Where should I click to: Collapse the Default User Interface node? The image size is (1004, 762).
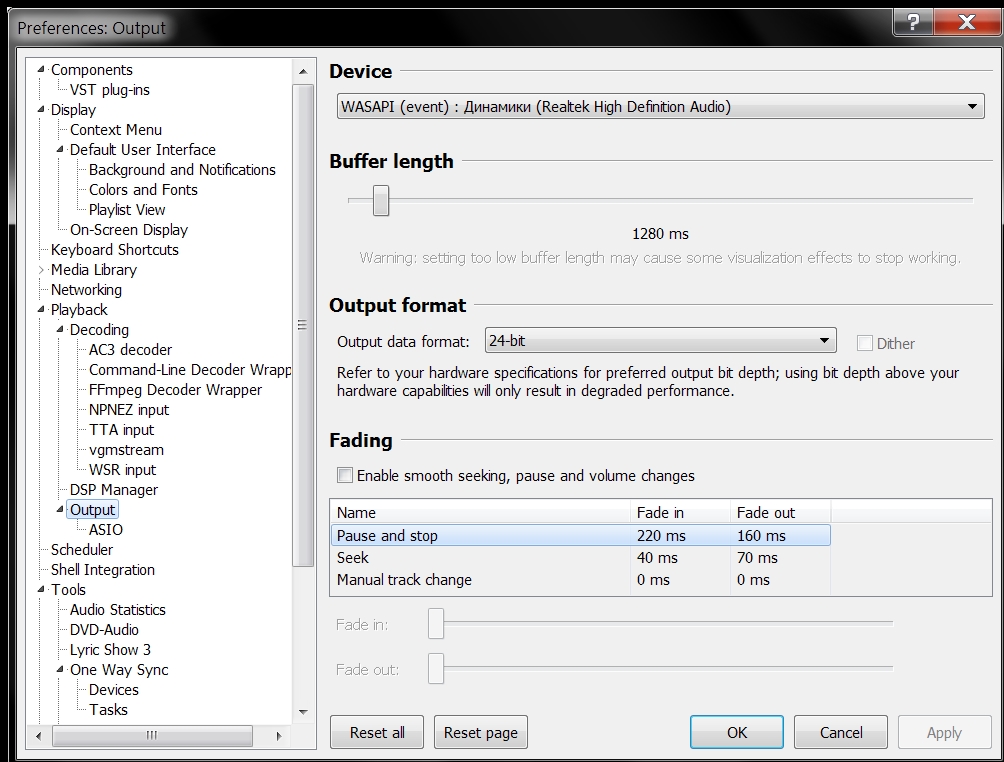click(60, 150)
